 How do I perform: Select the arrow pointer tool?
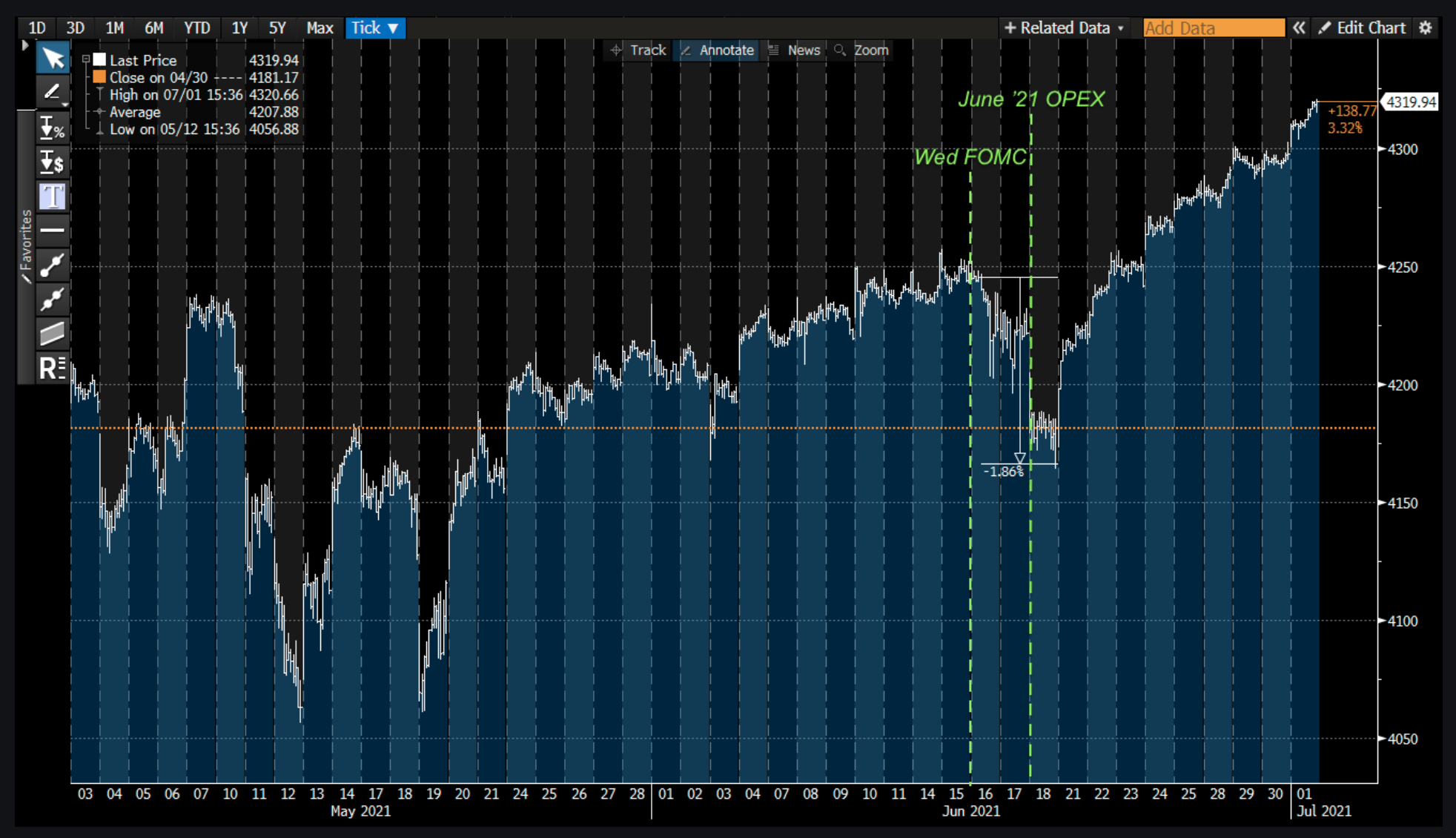(x=53, y=59)
